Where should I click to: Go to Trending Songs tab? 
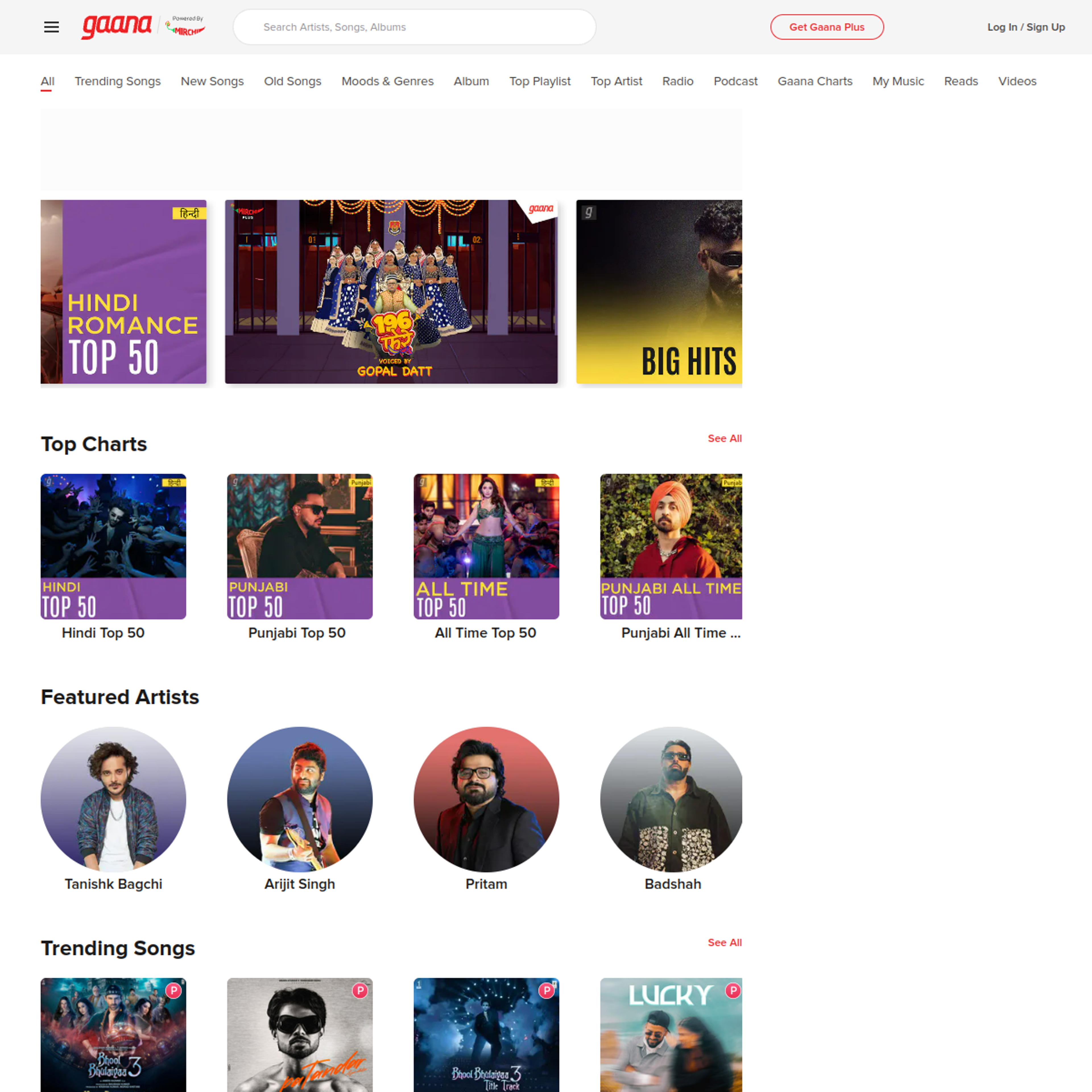[x=117, y=81]
